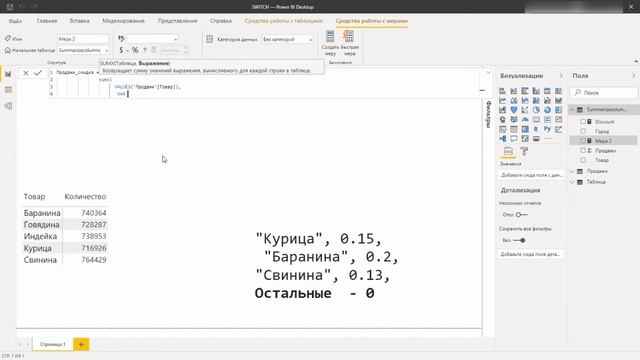Image resolution: width=640 pixels, height=360 pixels.
Task: Select the waterfall chart visual
Action: point(502,110)
